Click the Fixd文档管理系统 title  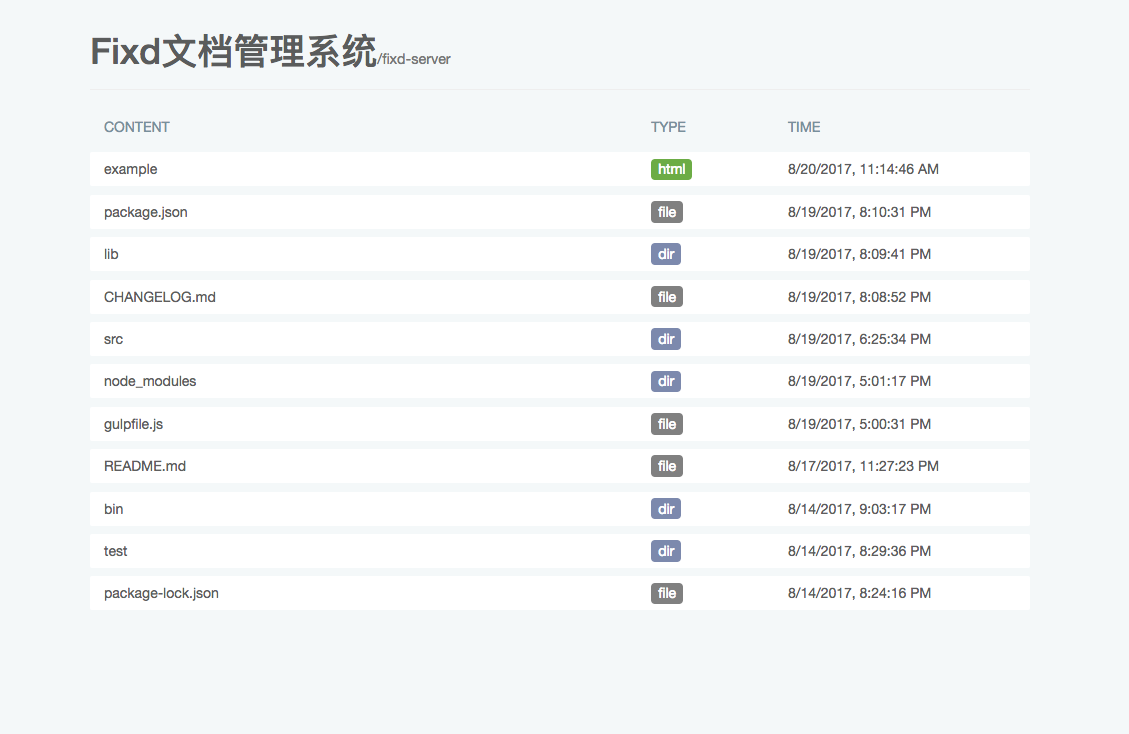(233, 51)
